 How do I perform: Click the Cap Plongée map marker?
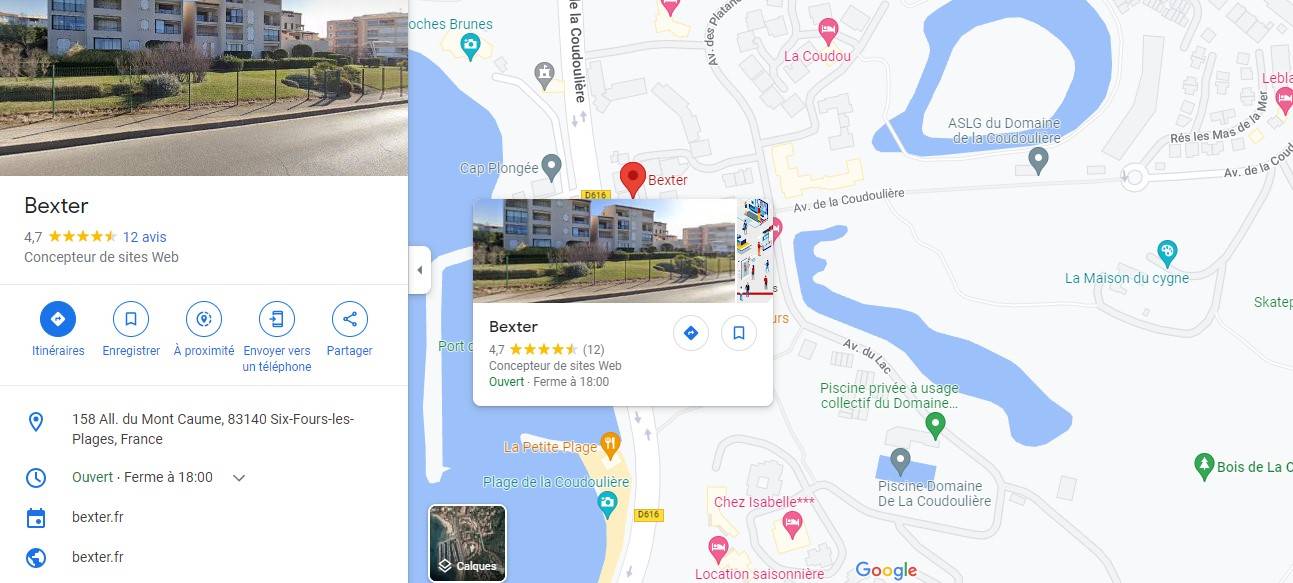[551, 166]
